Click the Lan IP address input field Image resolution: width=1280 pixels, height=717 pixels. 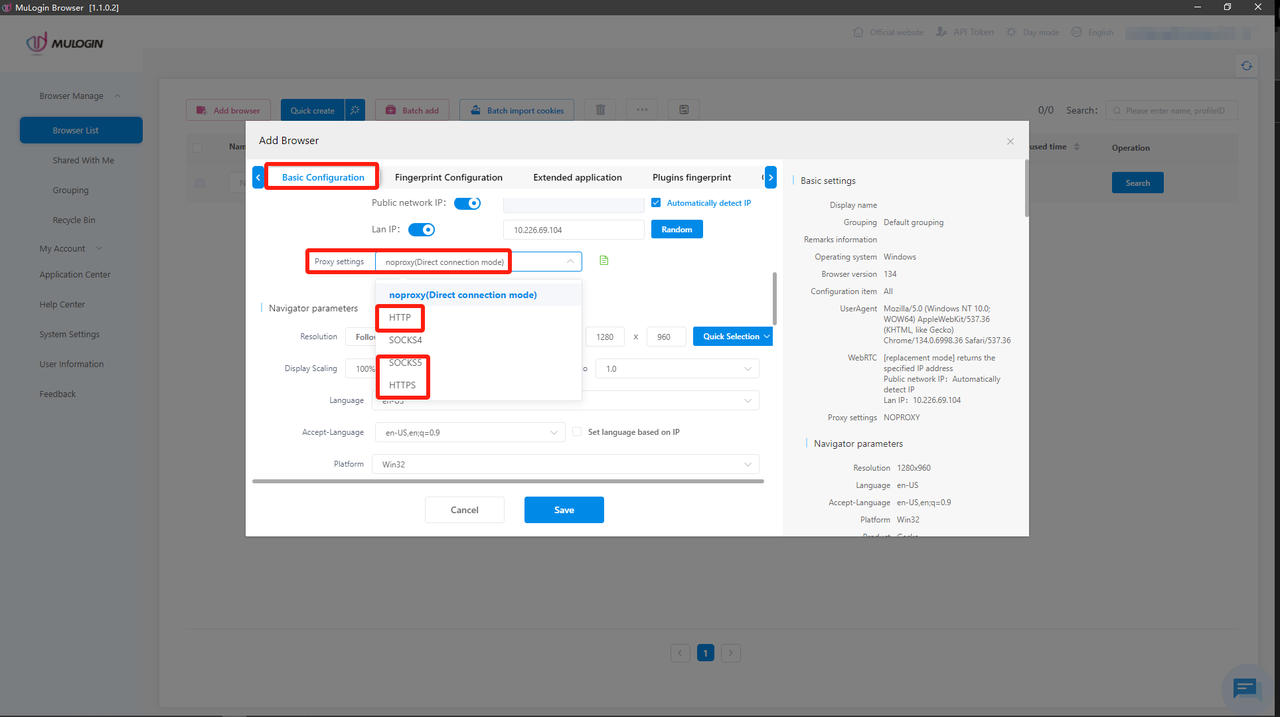573,230
